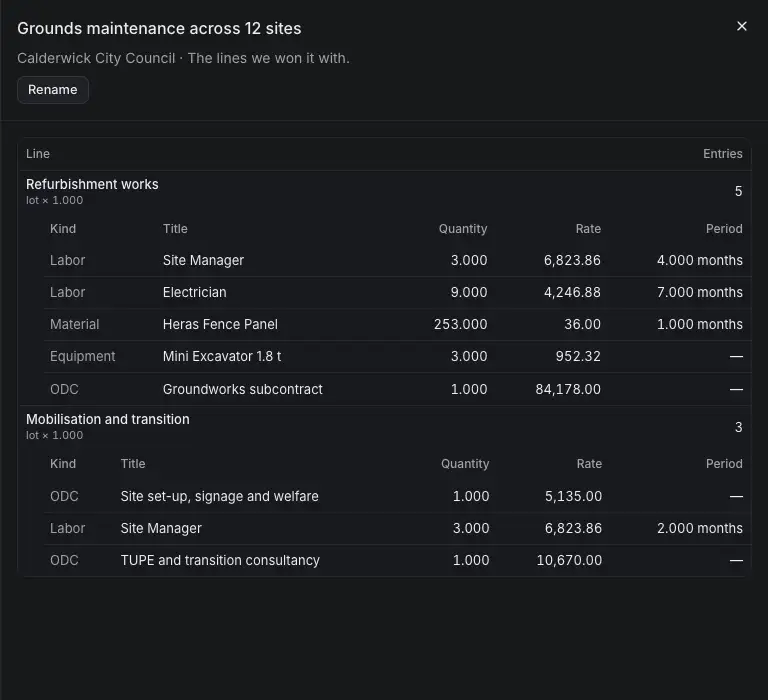Screen dimensions: 768x700
Task: Click the Rename button
Action: coord(53,90)
